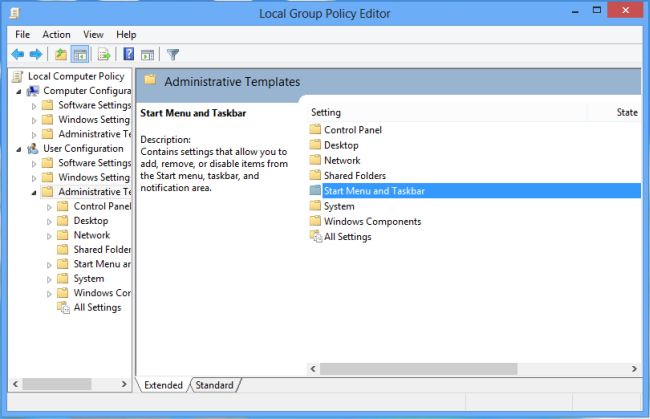Click tree pane scroll left arrow
650x419 pixels.
pos(15,384)
